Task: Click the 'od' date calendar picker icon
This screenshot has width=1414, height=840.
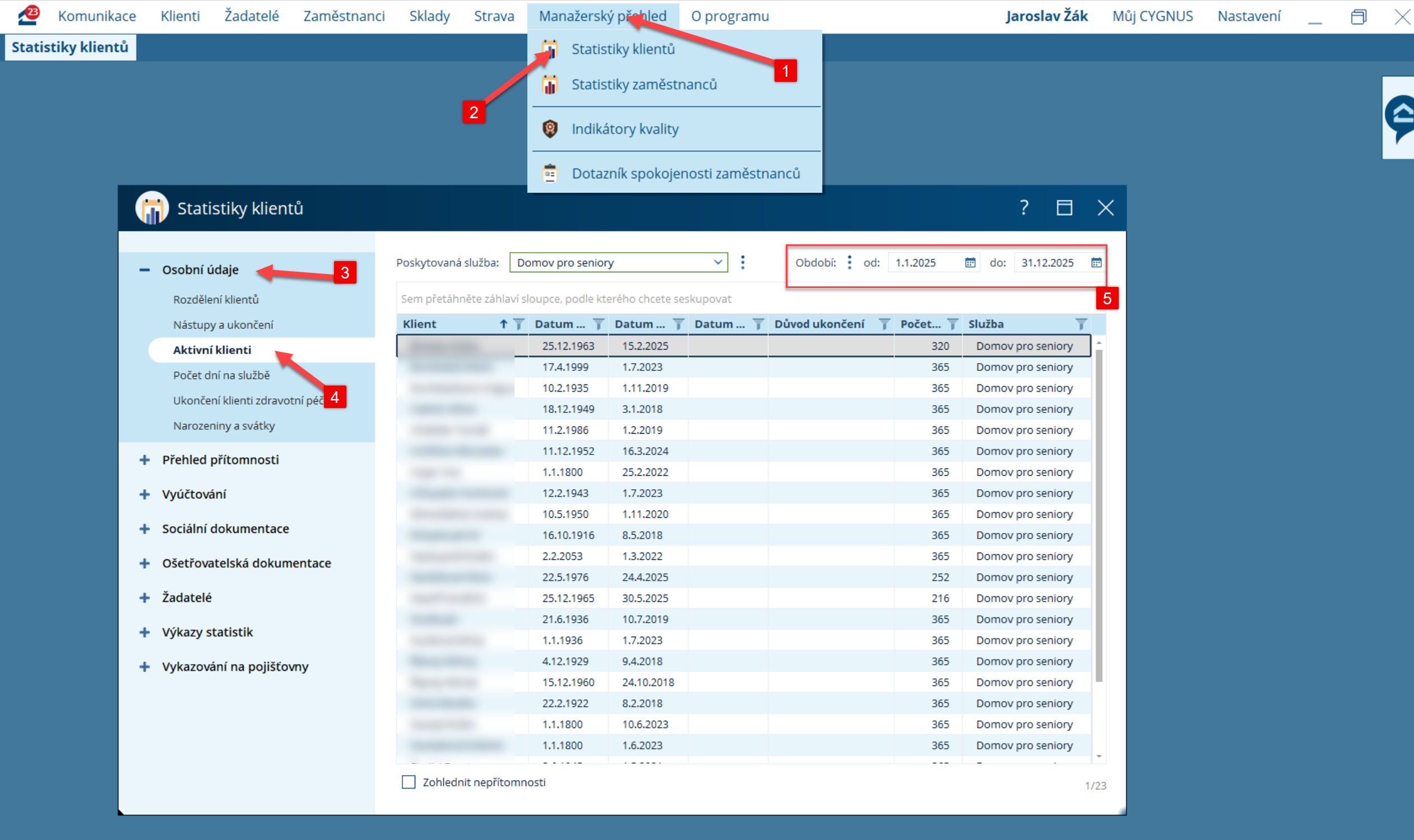Action: click(x=970, y=263)
